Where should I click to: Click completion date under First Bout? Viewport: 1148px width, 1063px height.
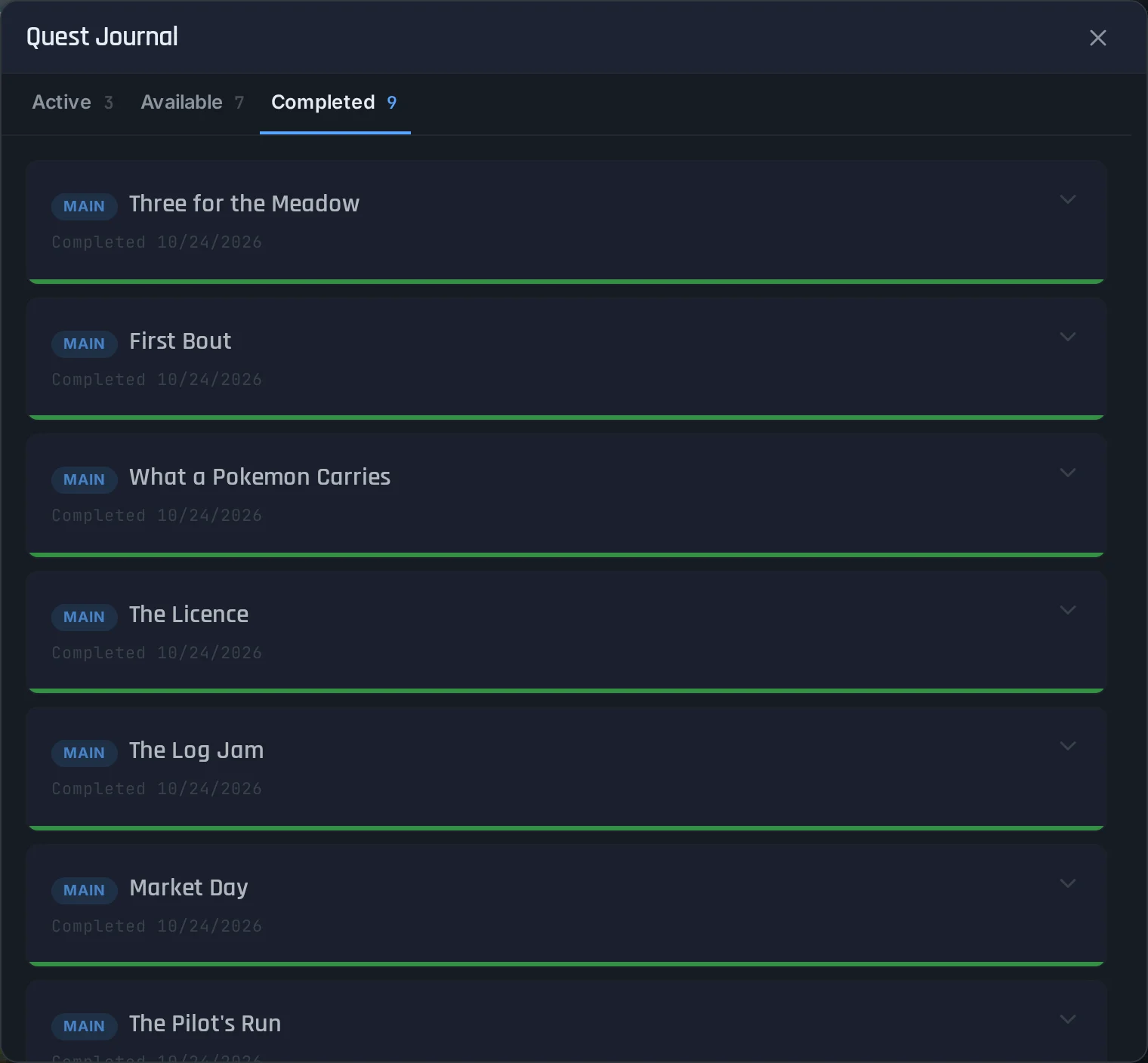[157, 380]
